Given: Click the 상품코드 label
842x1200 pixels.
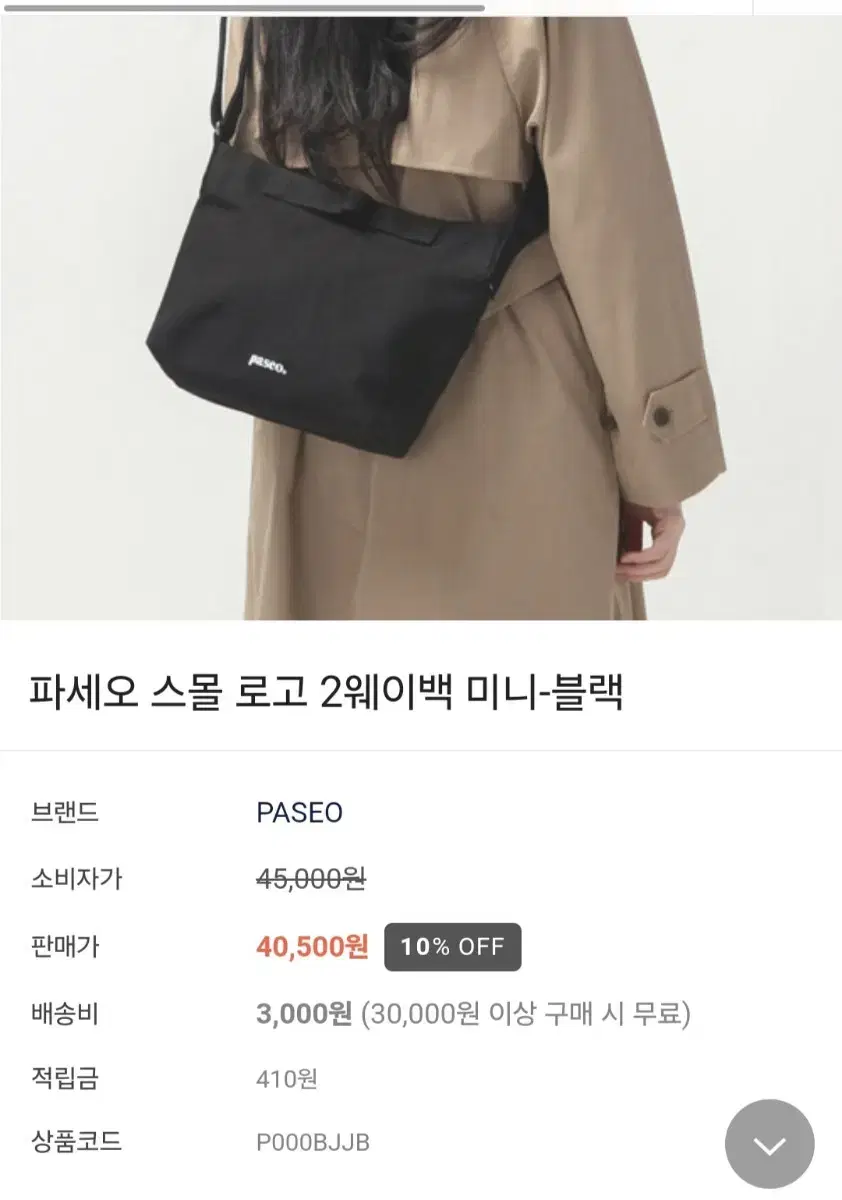Looking at the screenshot, I should [76, 1143].
